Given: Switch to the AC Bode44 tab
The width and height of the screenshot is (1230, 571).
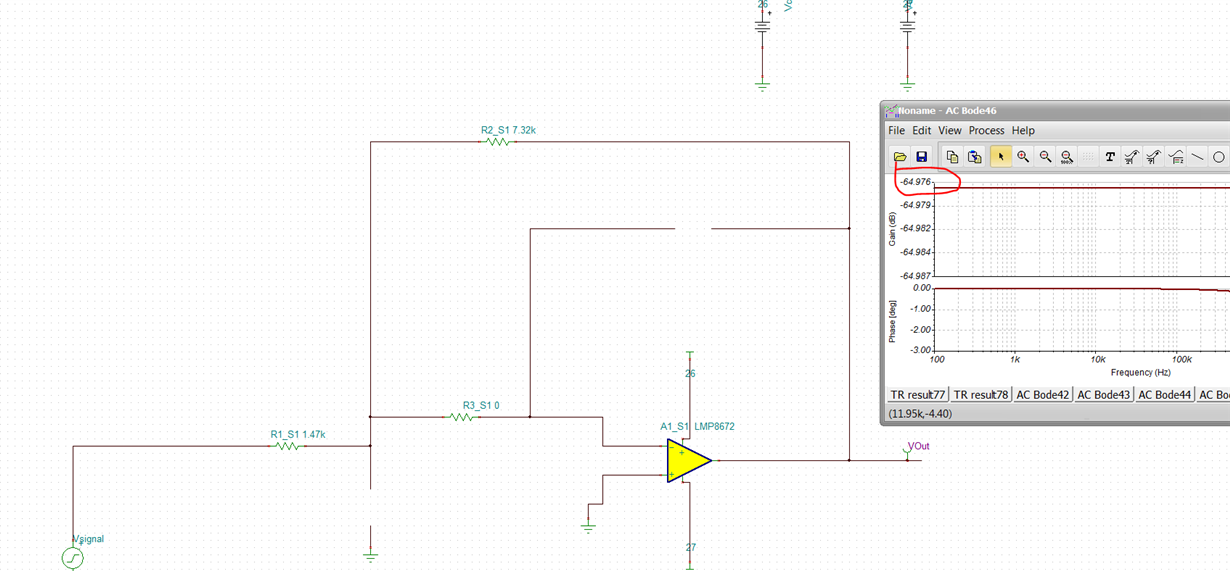Looking at the screenshot, I should [1165, 395].
